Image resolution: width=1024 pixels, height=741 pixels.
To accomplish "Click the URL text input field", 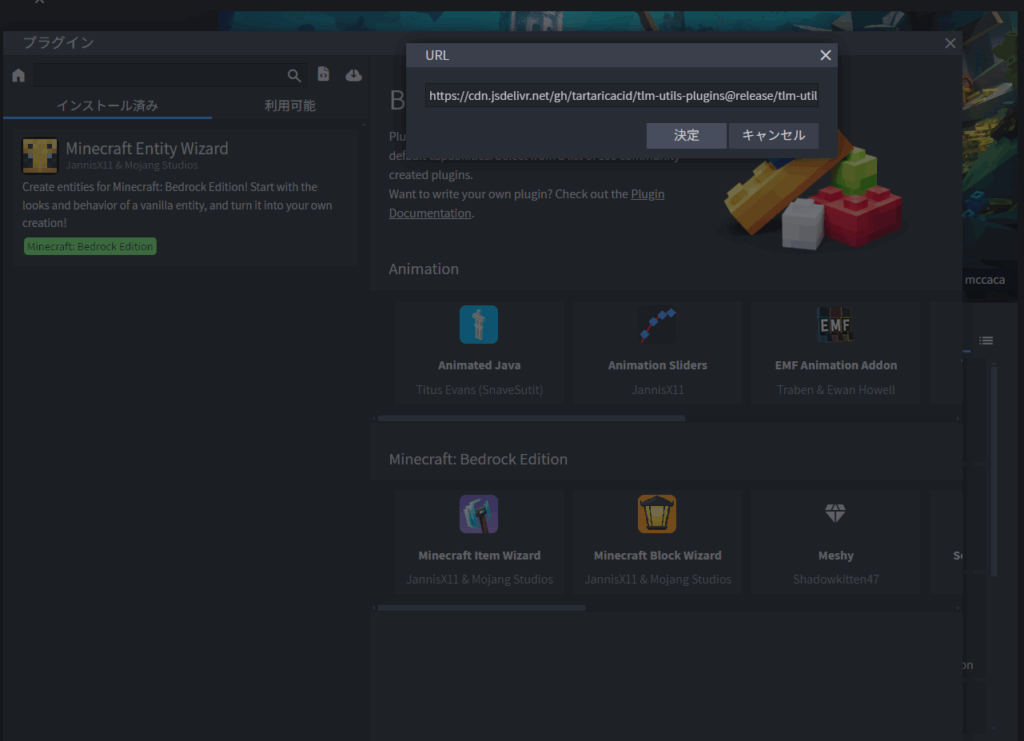I will tap(621, 96).
